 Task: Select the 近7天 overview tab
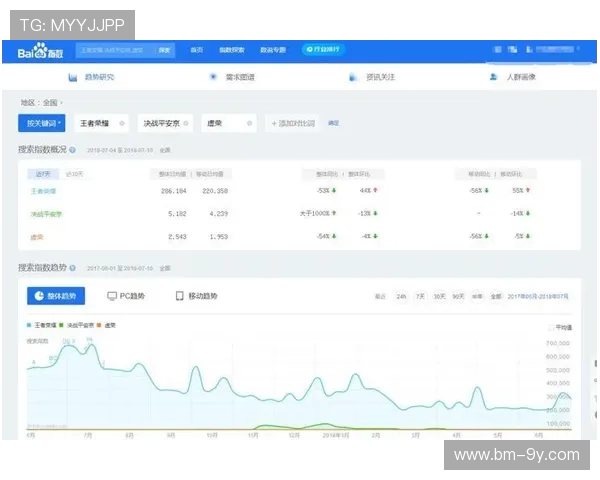43,174
